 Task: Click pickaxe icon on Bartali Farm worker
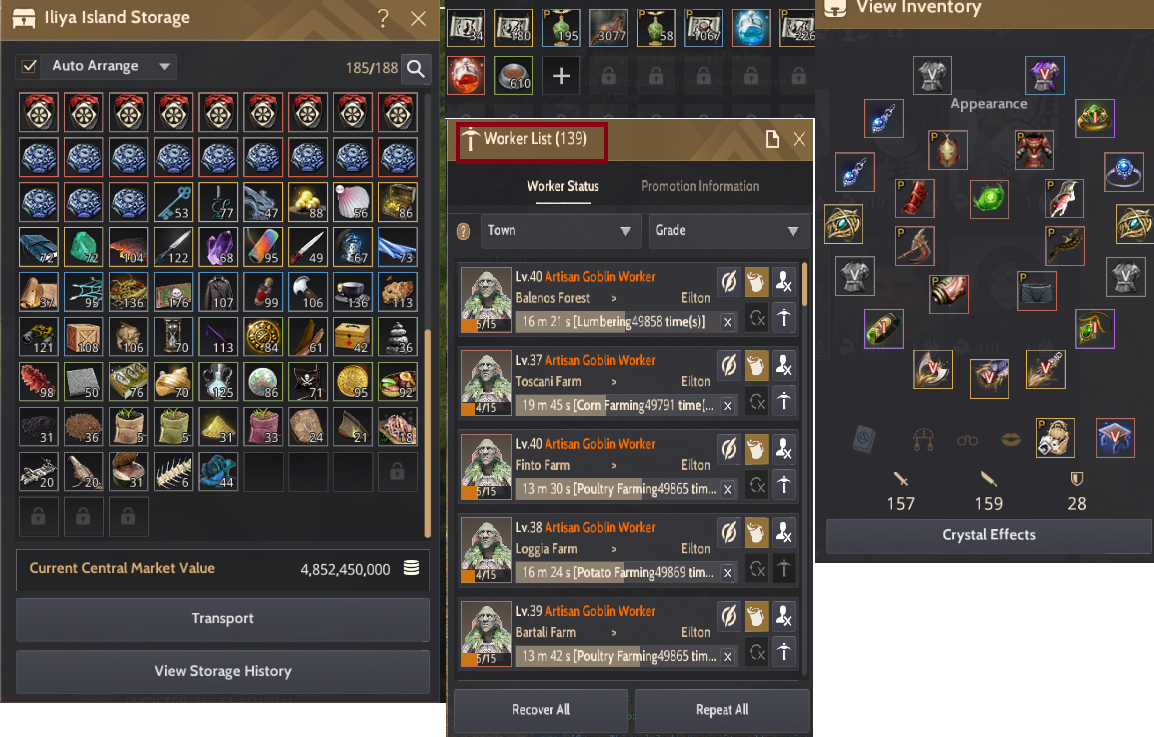point(784,652)
